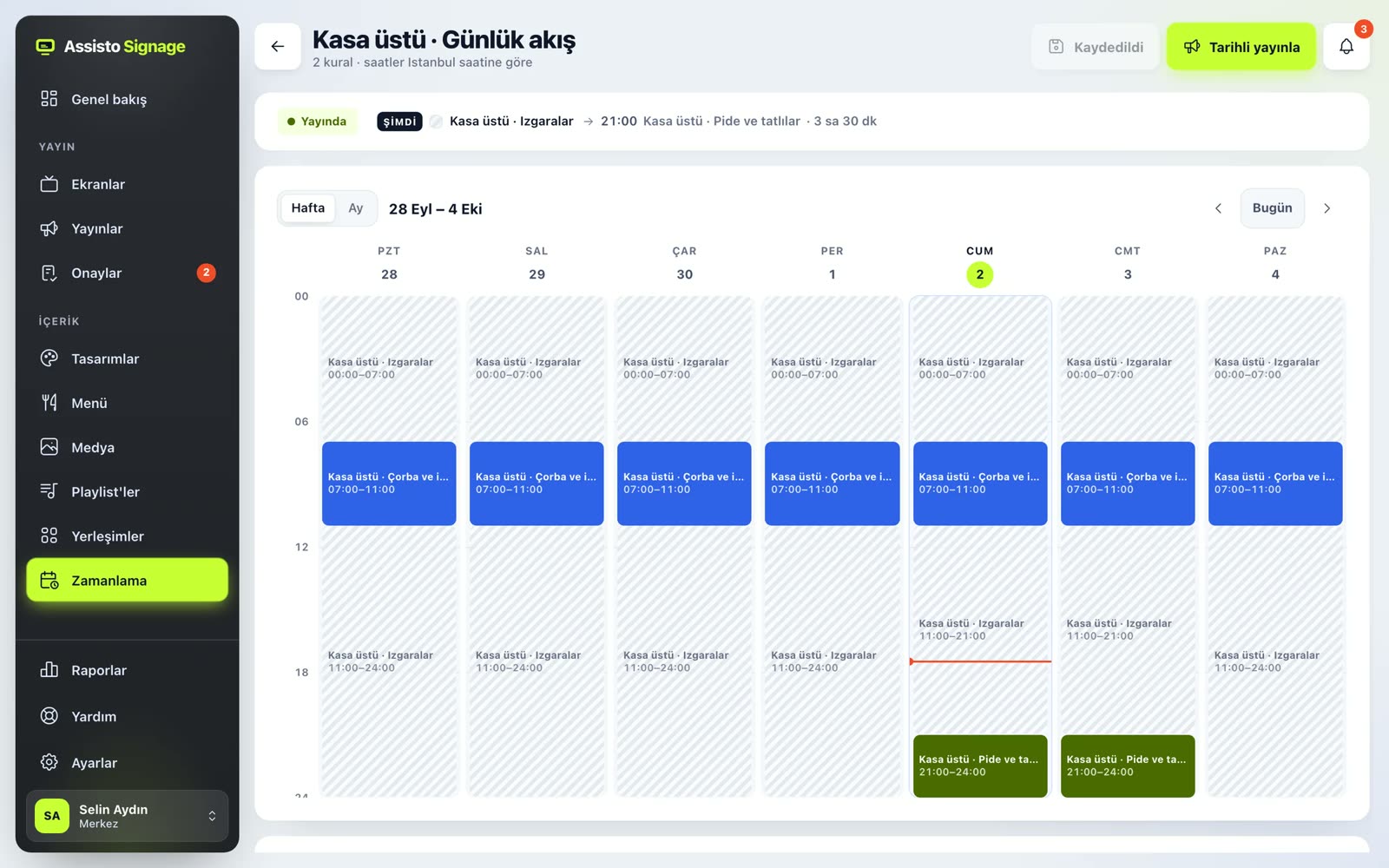Image resolution: width=1389 pixels, height=868 pixels.
Task: Jump to Bugün in calendar
Action: point(1272,208)
